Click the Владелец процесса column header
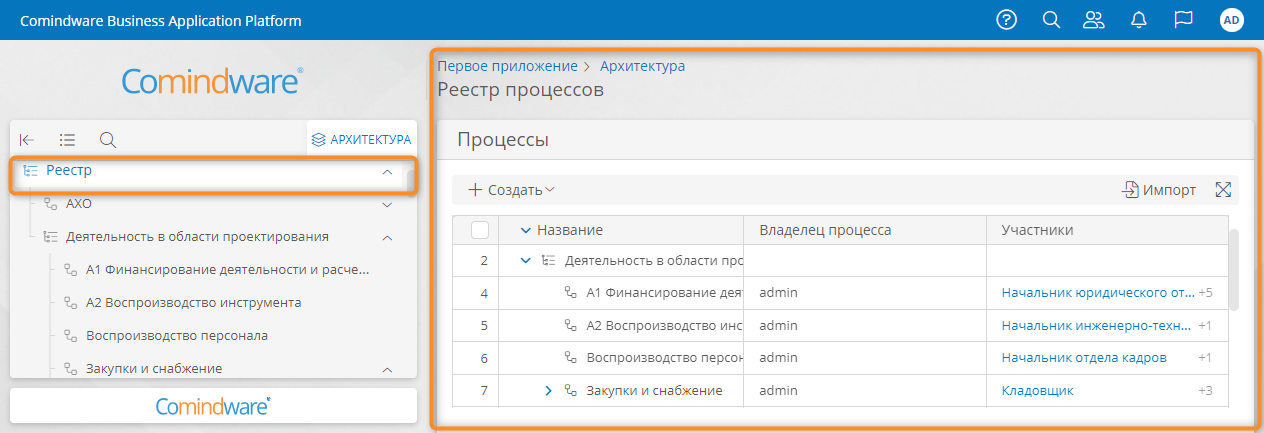This screenshot has height=433, width=1264. point(825,230)
